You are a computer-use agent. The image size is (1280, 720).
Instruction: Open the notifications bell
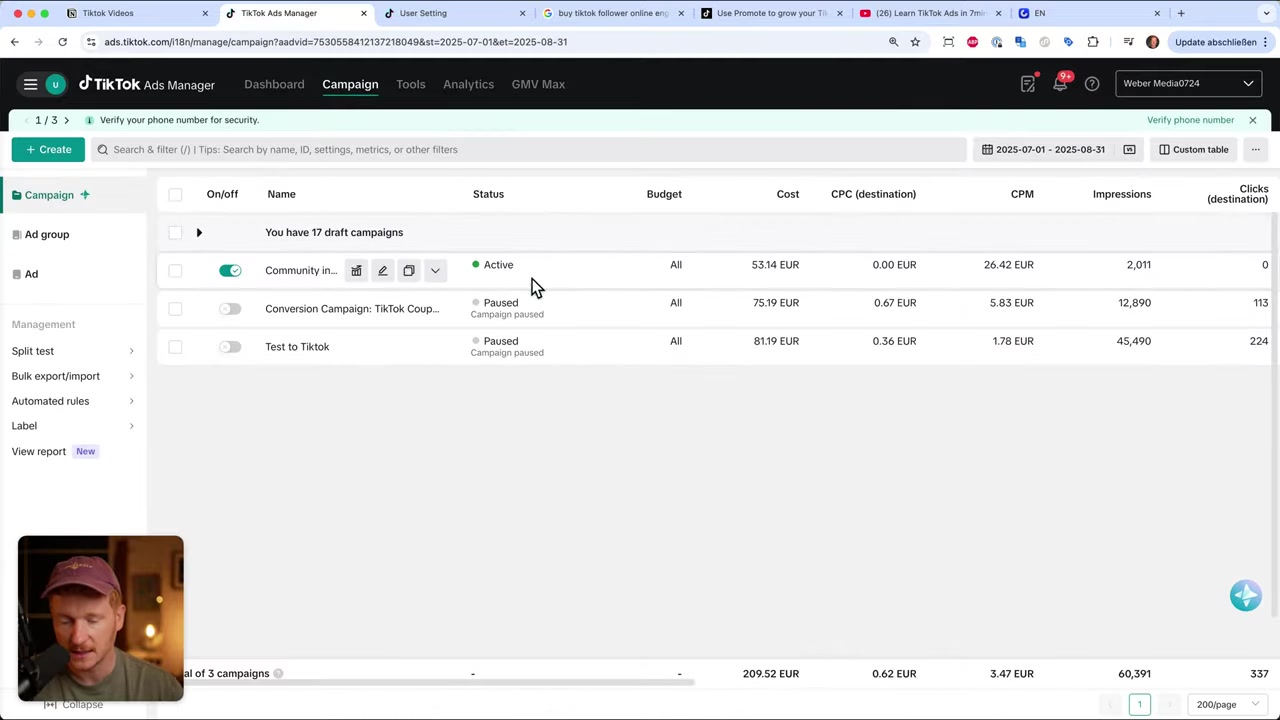[1060, 84]
